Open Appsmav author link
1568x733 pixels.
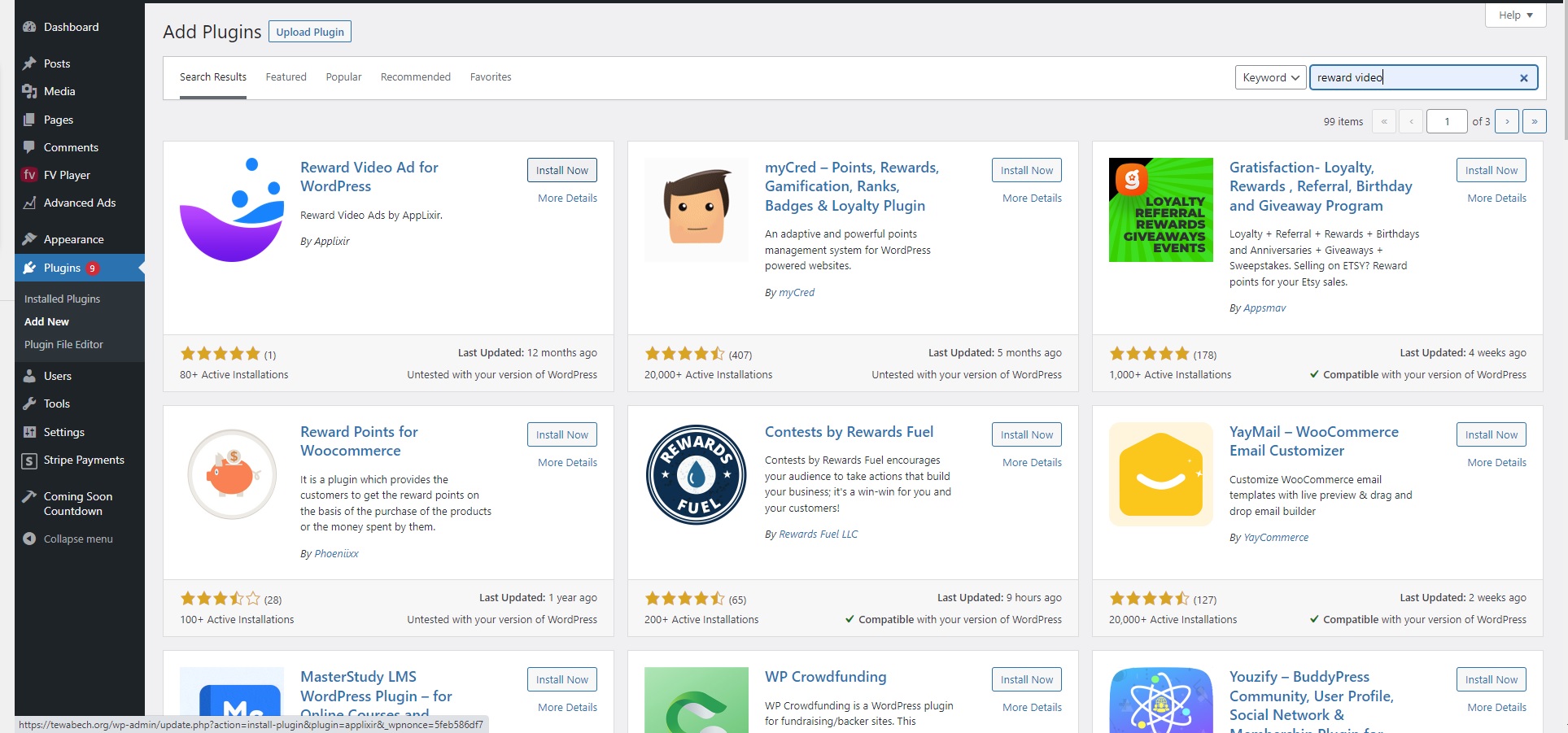(1264, 308)
